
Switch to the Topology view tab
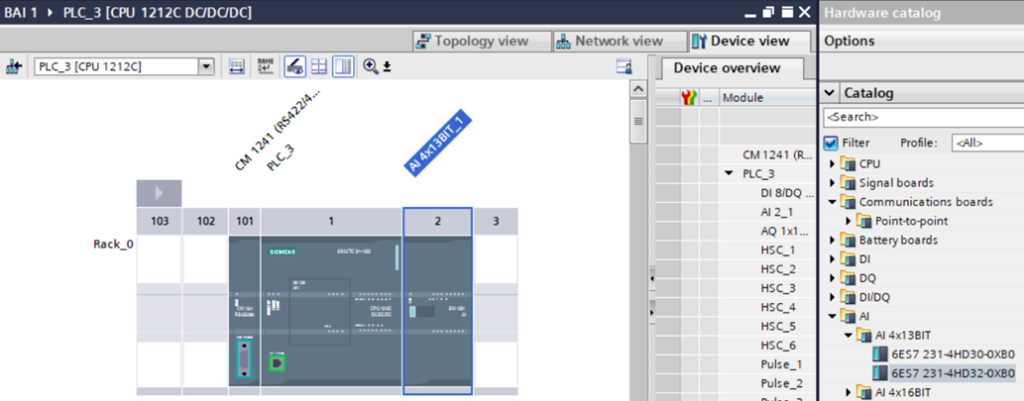click(x=484, y=41)
